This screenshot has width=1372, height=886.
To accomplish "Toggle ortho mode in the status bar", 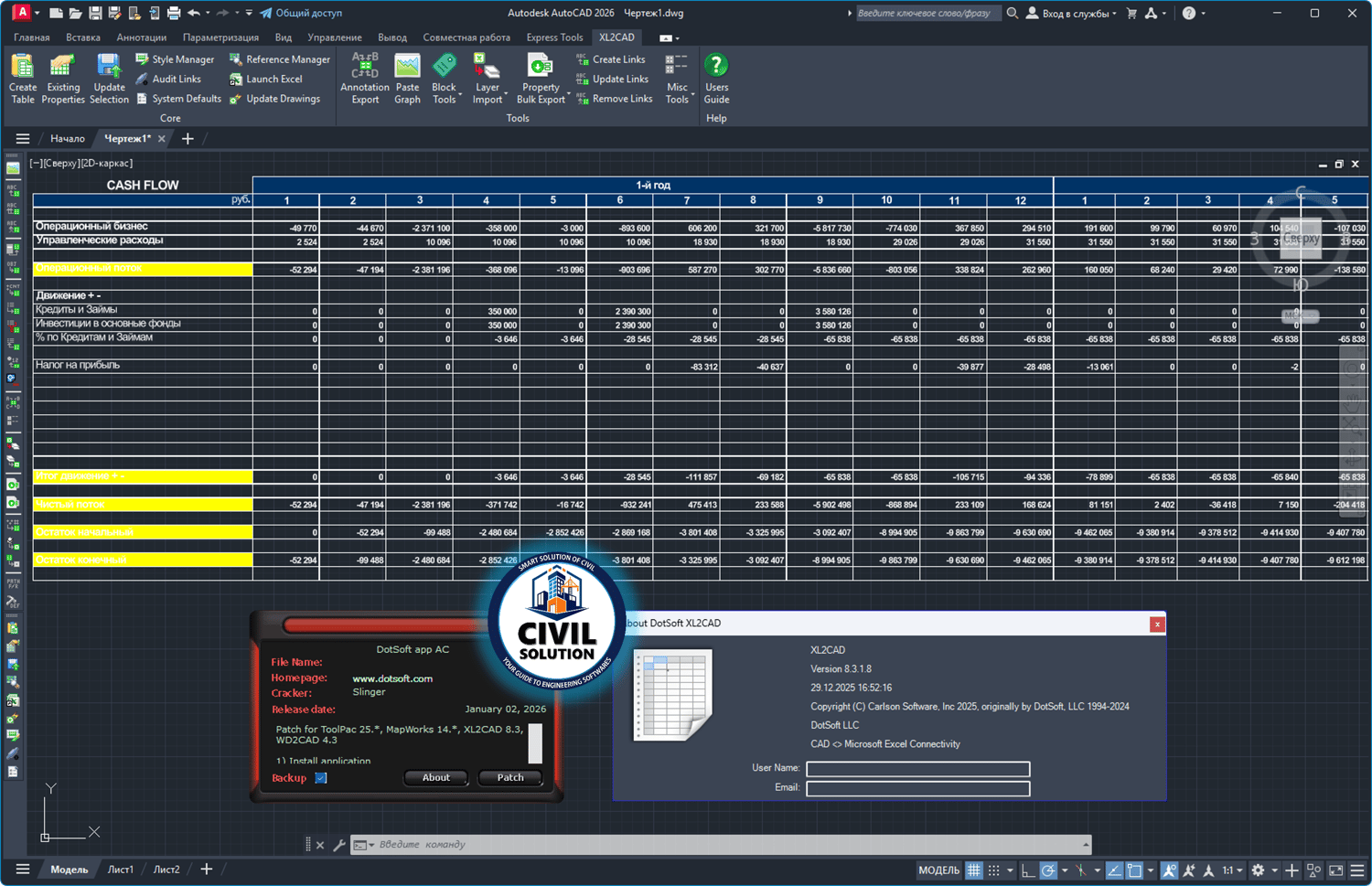I will (1028, 870).
